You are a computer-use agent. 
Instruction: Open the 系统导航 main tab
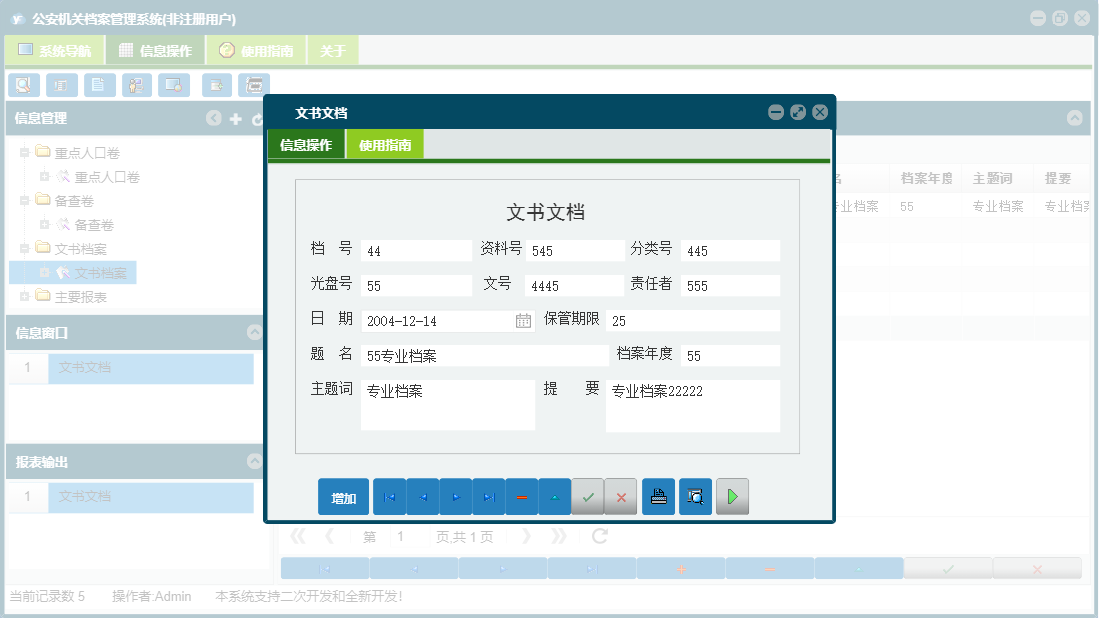coord(55,50)
